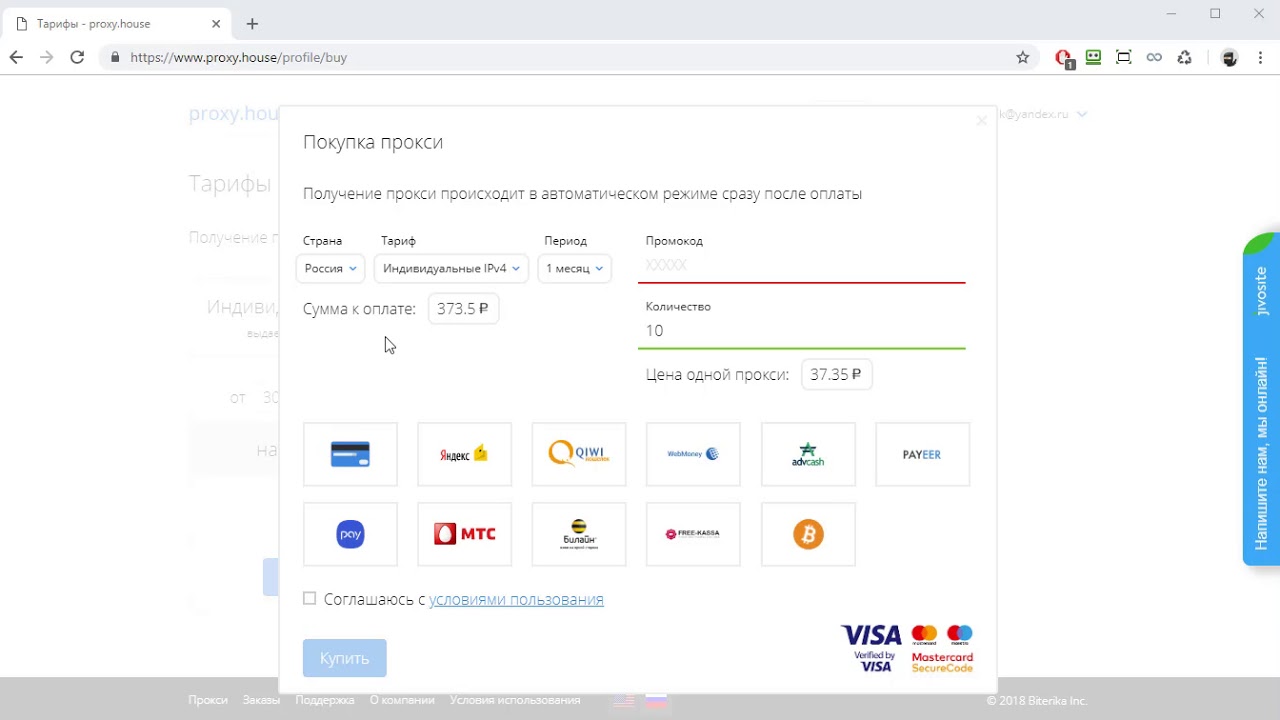Select advcash payment option
Screen dimensions: 1280x720
[x=808, y=454]
